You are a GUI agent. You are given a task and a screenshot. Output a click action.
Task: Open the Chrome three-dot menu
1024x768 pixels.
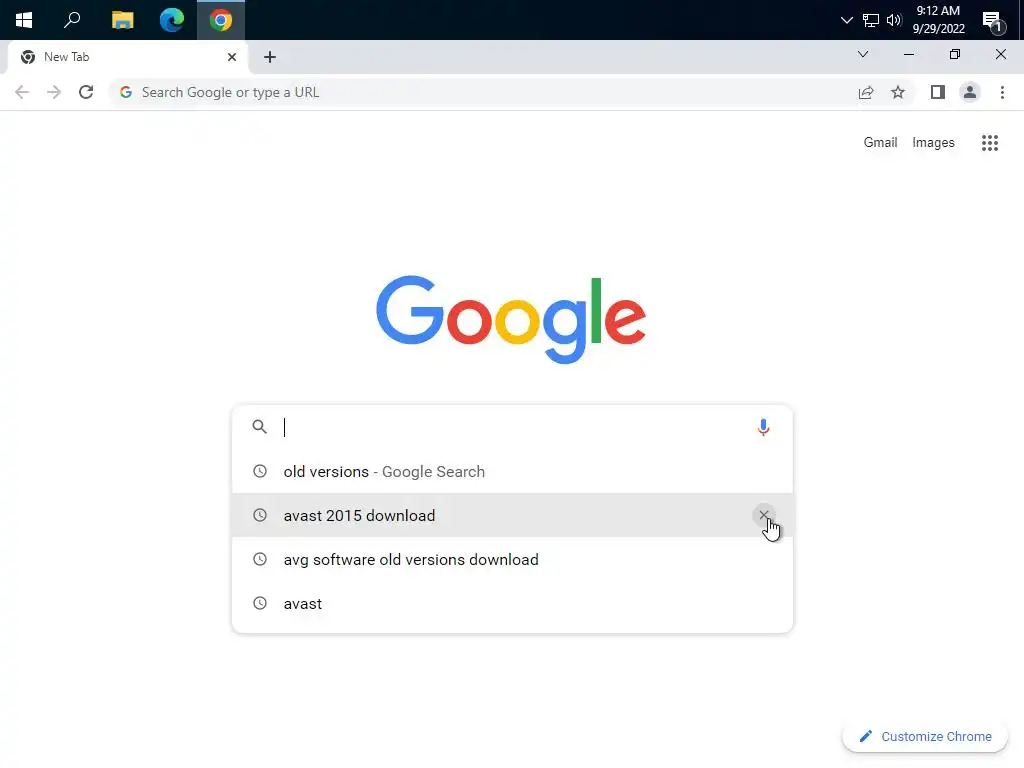click(1002, 93)
